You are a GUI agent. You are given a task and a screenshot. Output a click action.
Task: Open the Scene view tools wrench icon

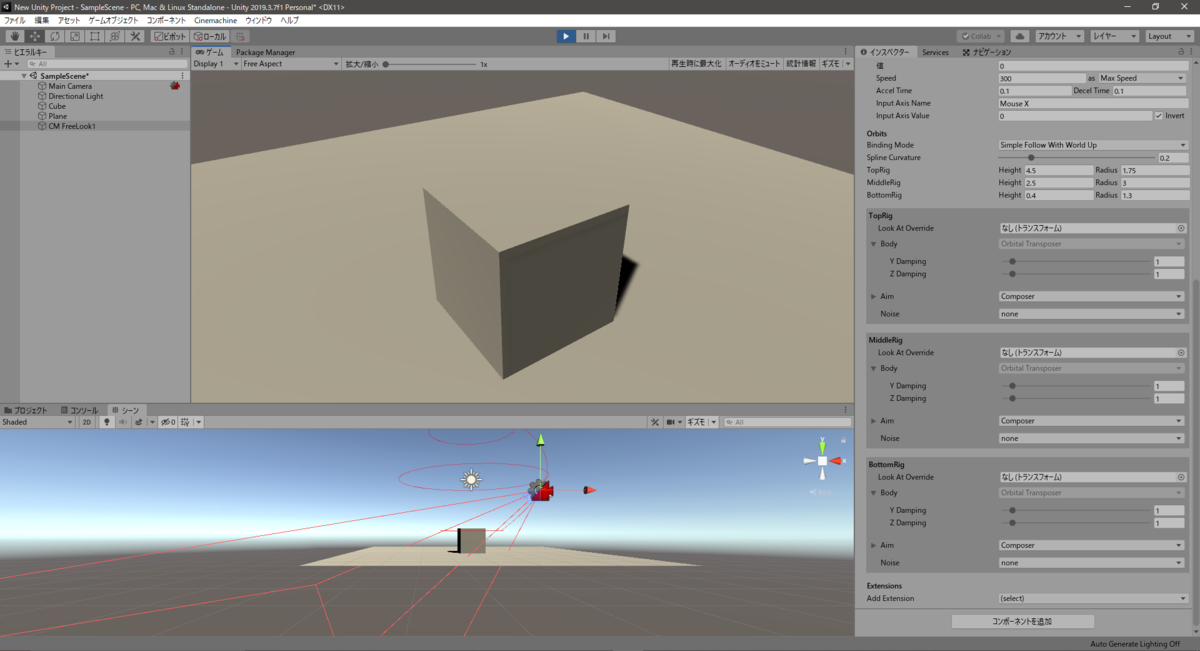click(656, 422)
